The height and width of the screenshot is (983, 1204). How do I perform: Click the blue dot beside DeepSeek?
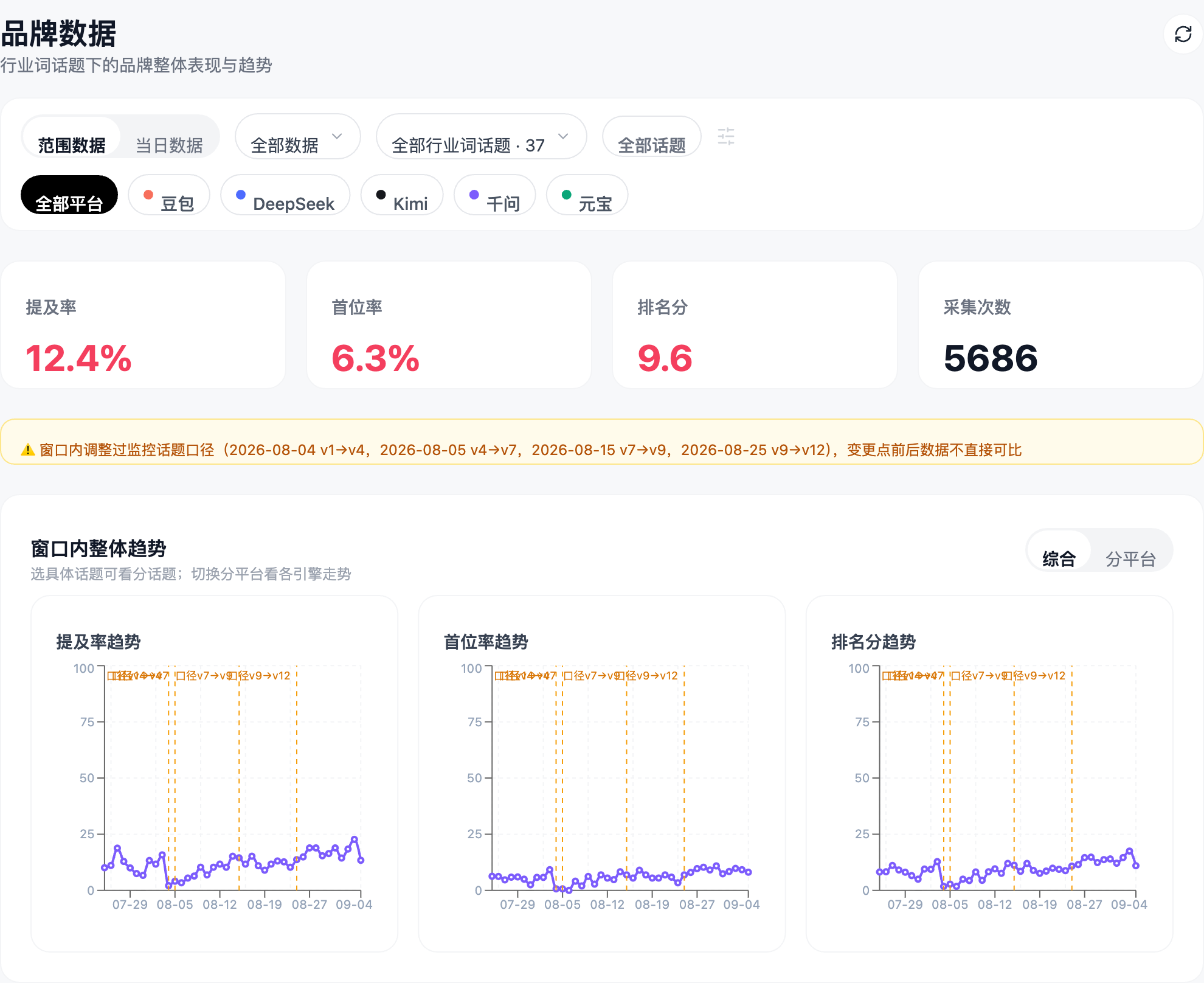(x=240, y=195)
